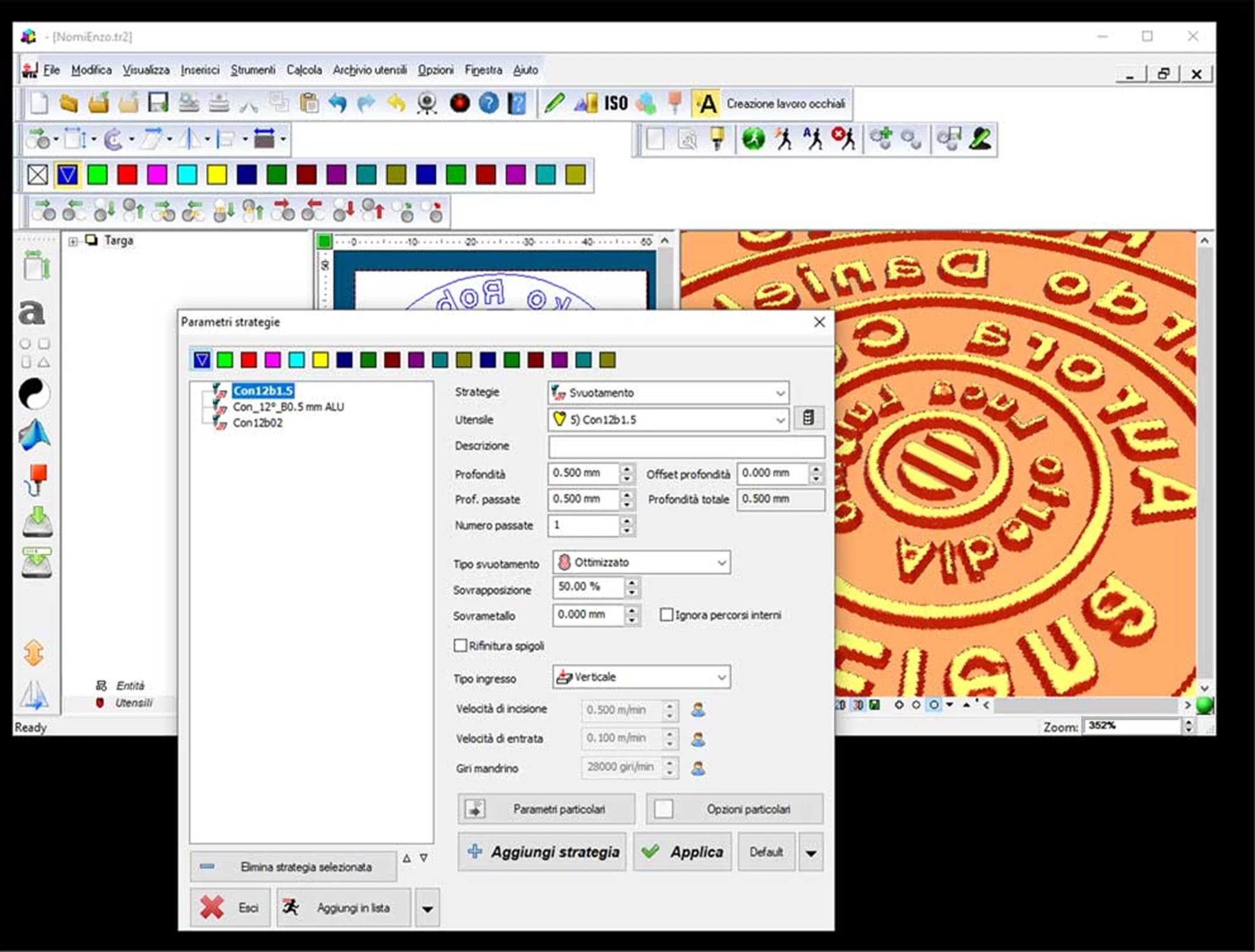Viewport: 1255px width, 952px height.
Task: Check 'Ignora percorsi interni' option
Action: [666, 615]
